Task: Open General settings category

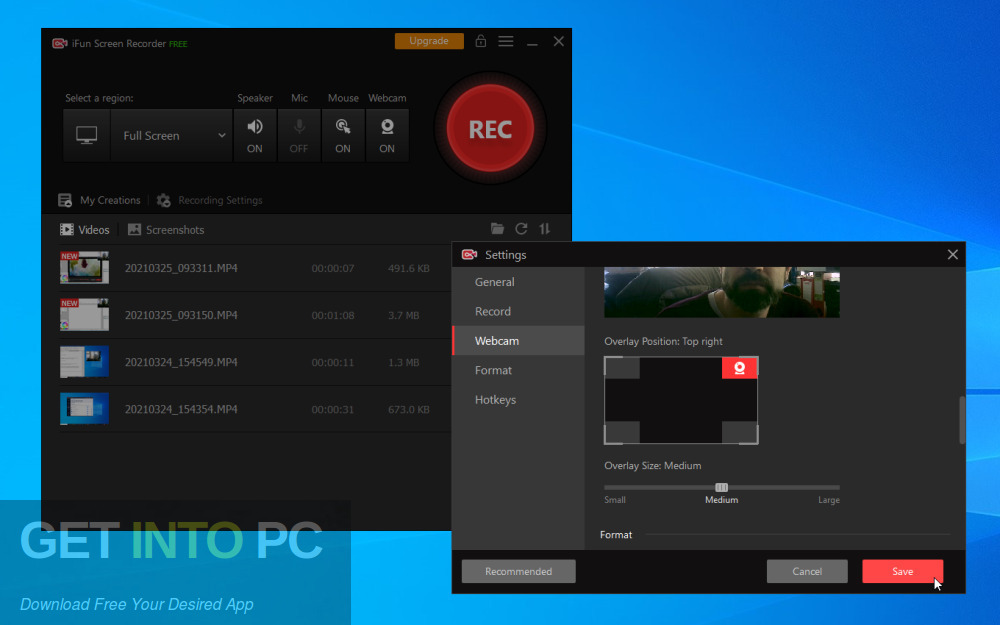Action: tap(518, 282)
